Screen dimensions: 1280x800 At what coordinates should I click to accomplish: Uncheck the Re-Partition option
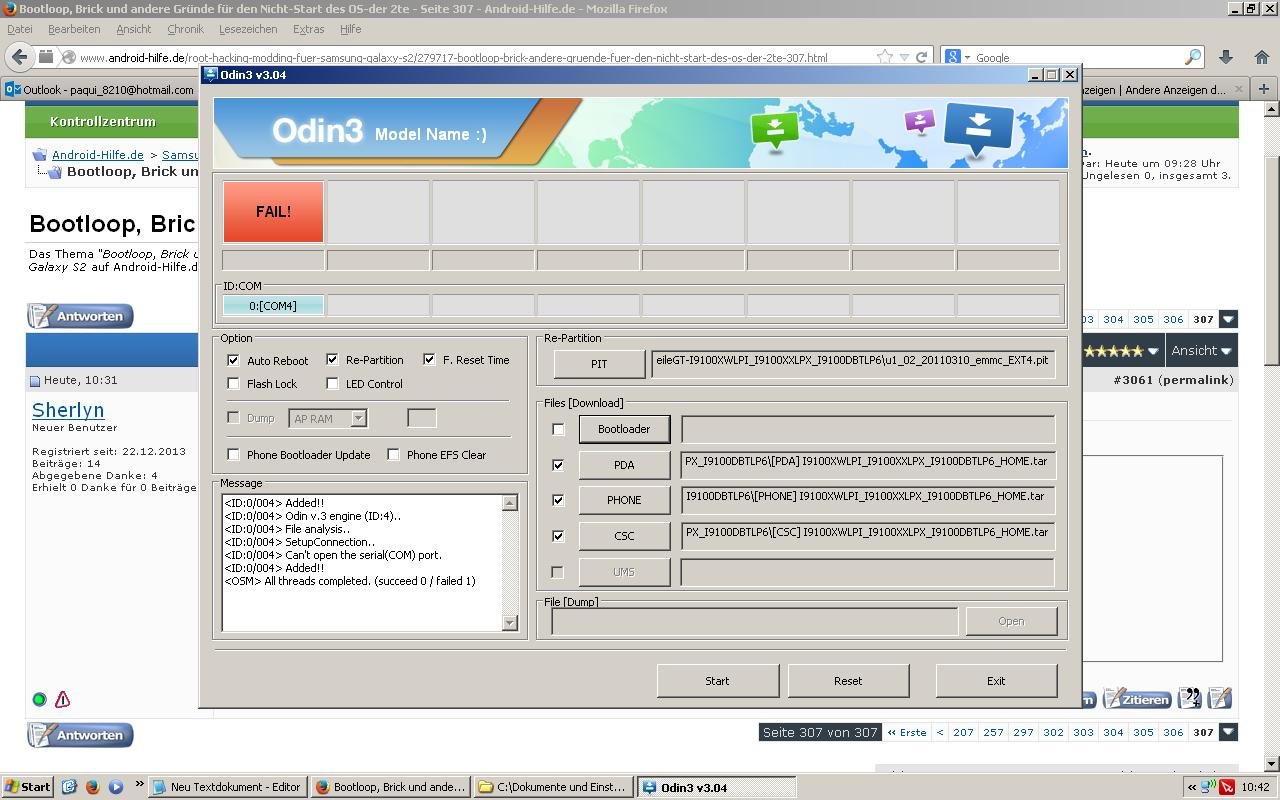pos(332,360)
